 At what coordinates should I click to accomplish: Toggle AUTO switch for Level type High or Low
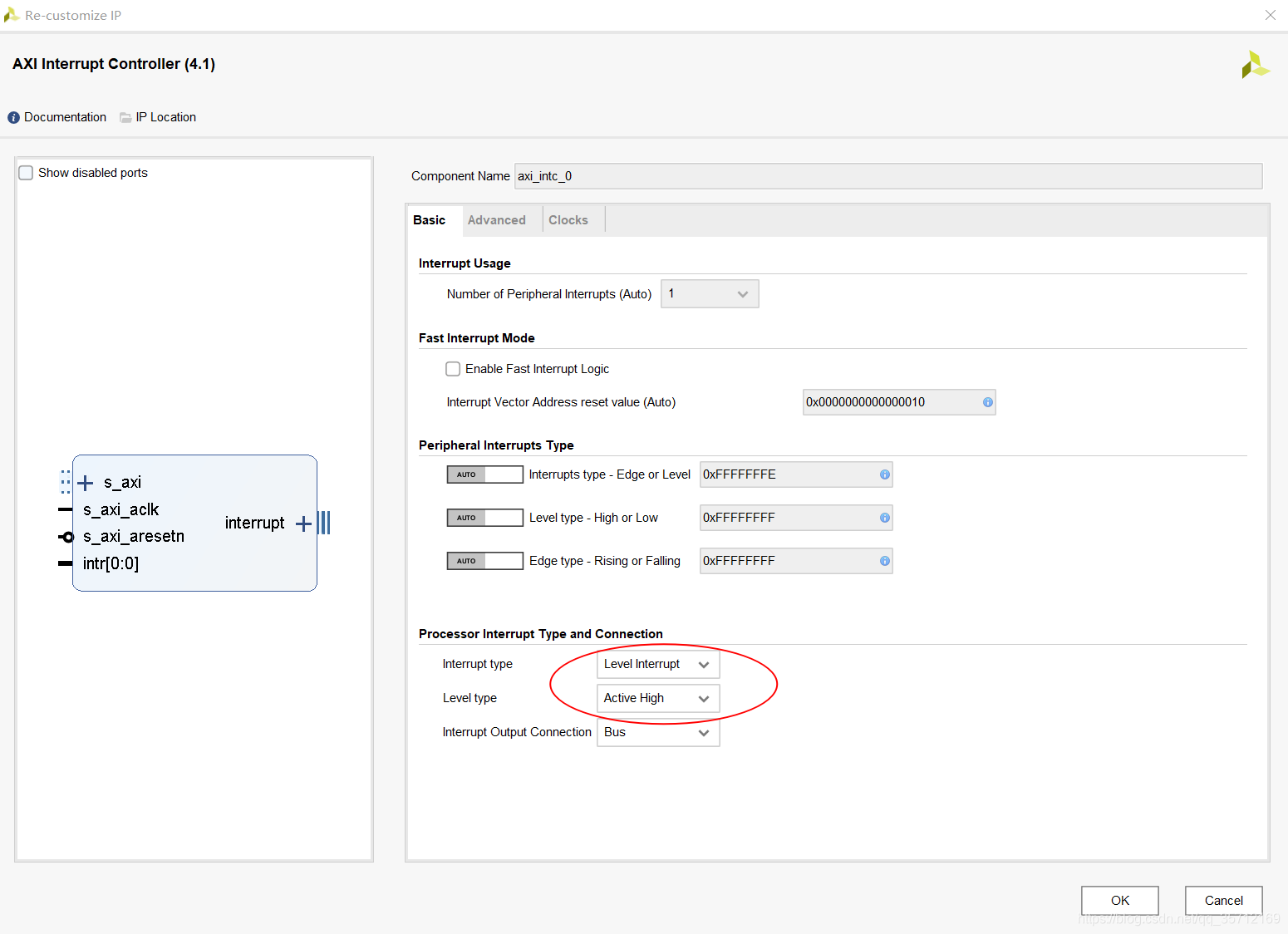pos(485,518)
